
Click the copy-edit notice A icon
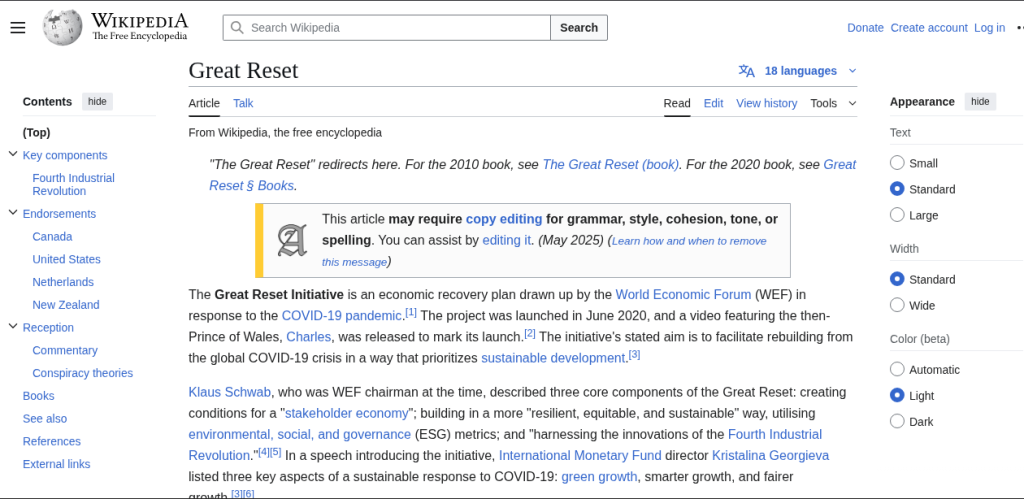tap(292, 240)
